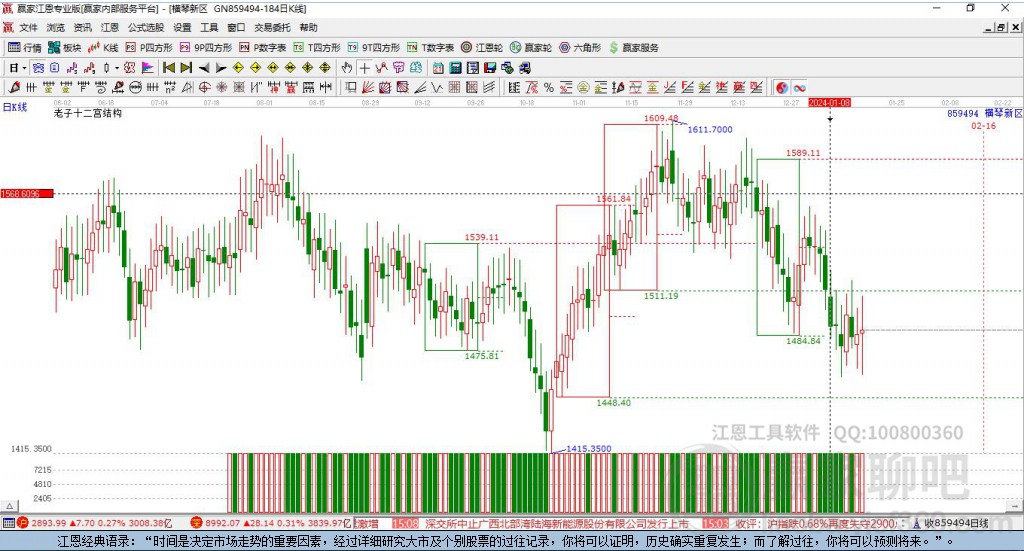The width and height of the screenshot is (1024, 551).
Task: Open the T数字表 tool
Action: click(430, 48)
